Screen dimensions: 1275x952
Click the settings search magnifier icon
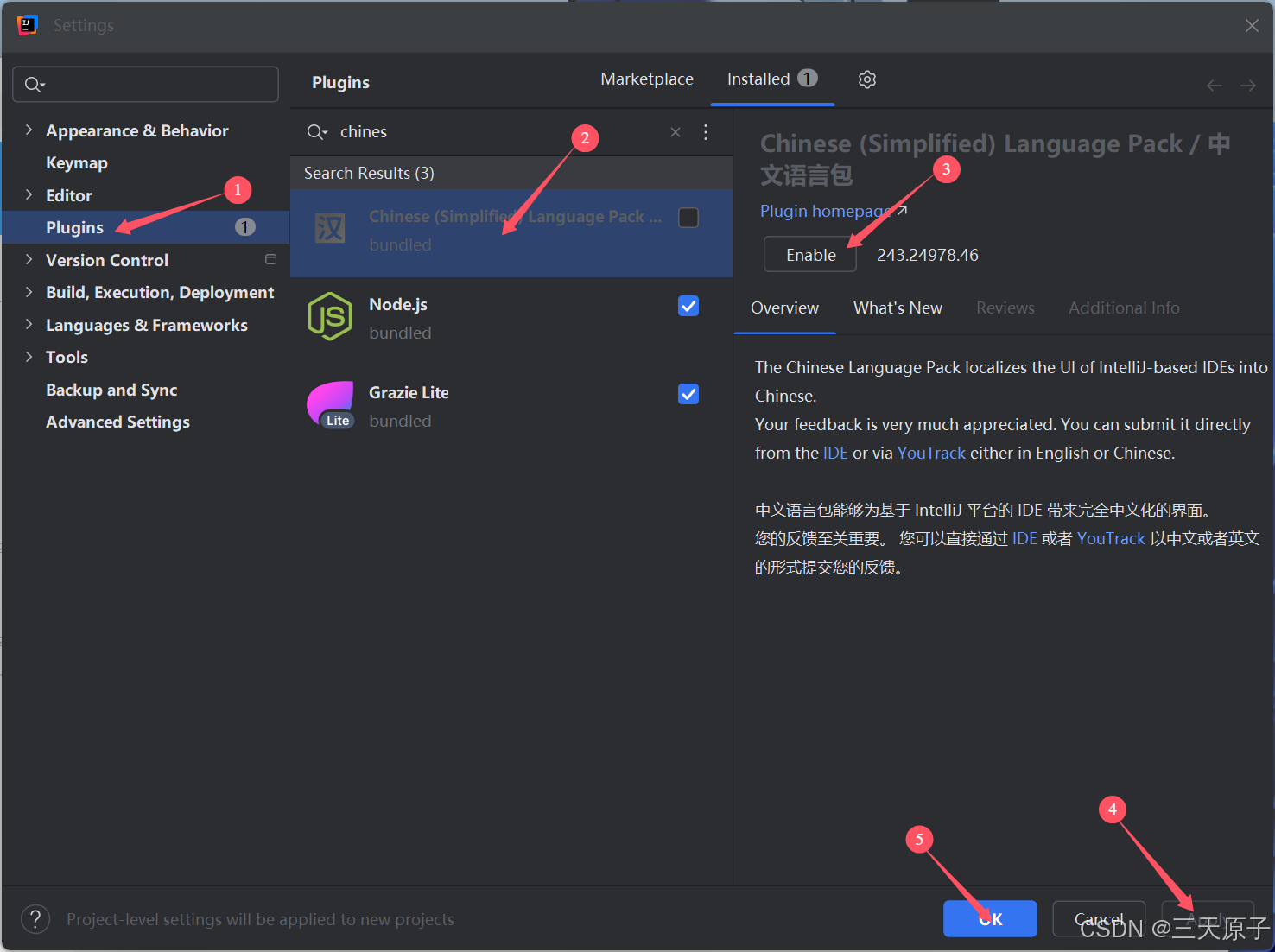point(35,84)
